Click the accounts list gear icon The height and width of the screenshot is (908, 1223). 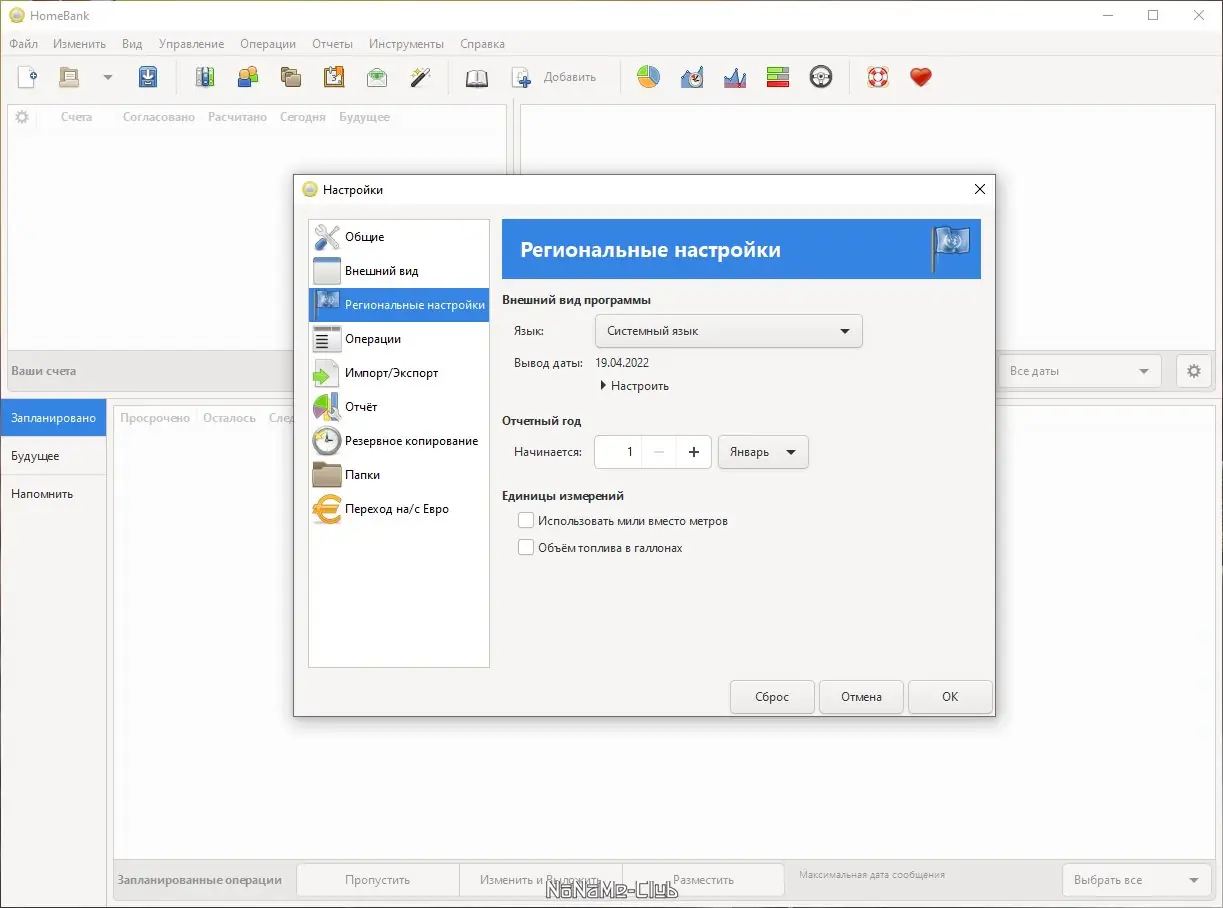(22, 117)
